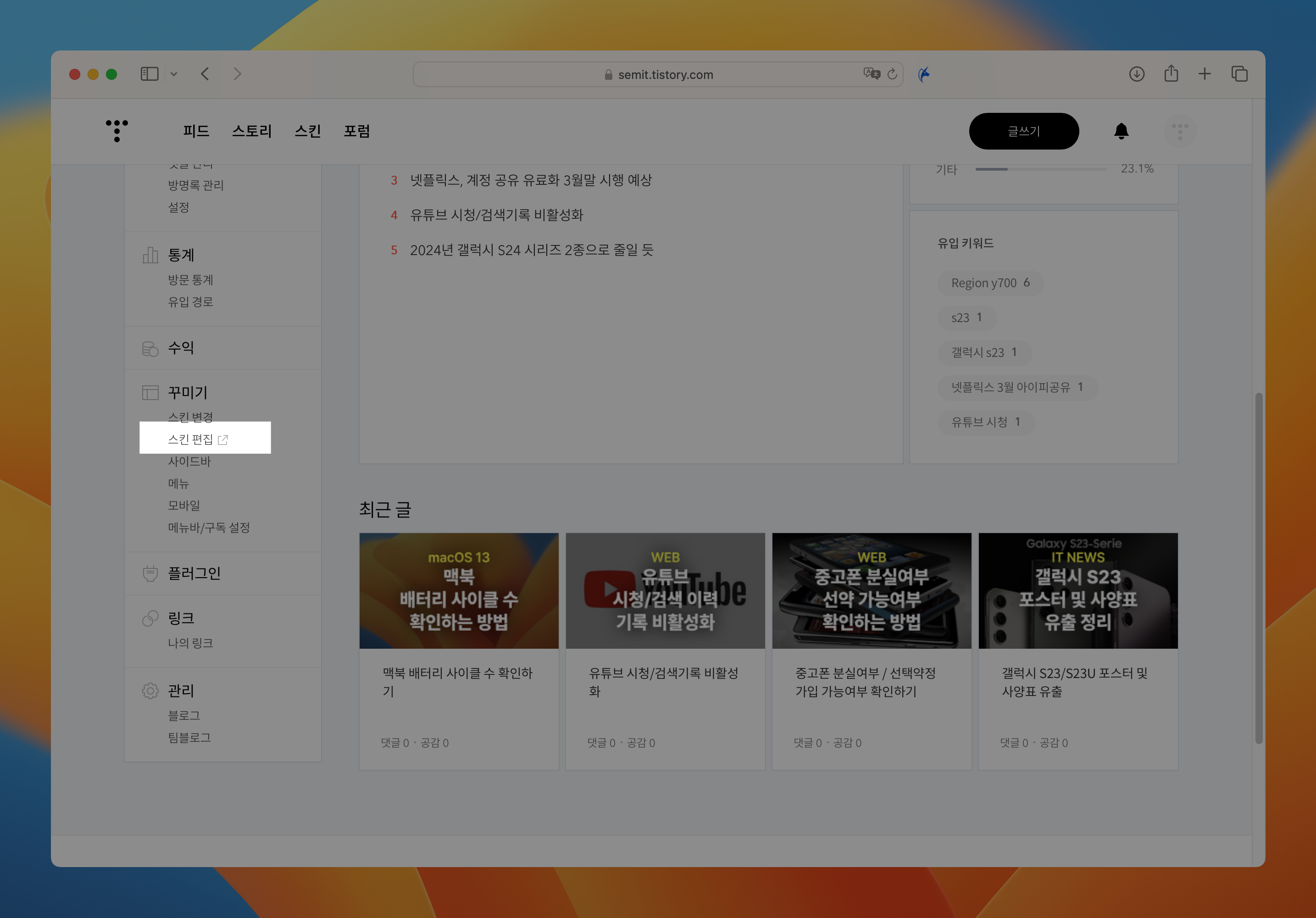The width and height of the screenshot is (1316, 918).
Task: Go back with the back chevron
Action: (205, 74)
